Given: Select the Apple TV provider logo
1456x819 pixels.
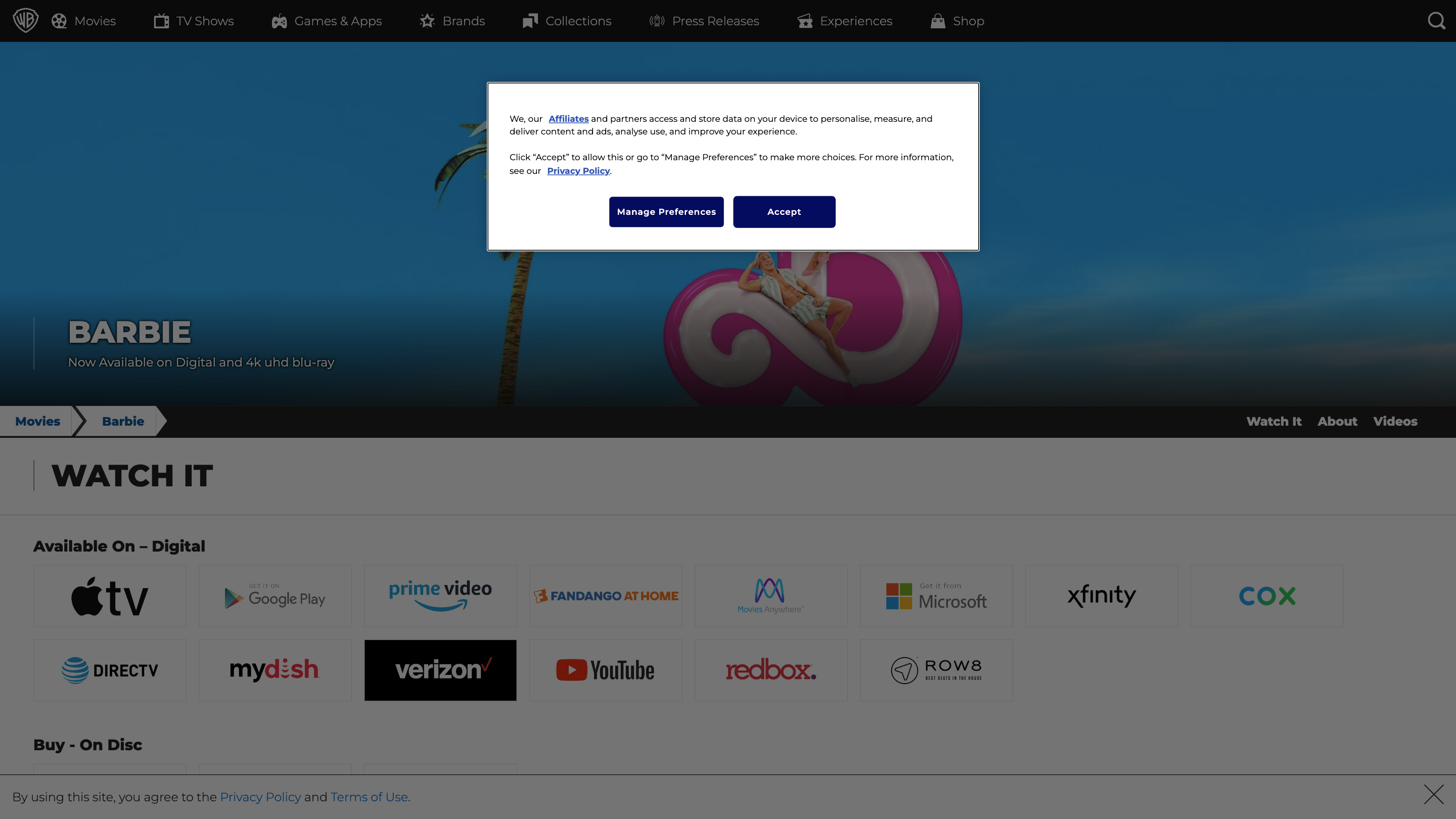Looking at the screenshot, I should pos(110,596).
